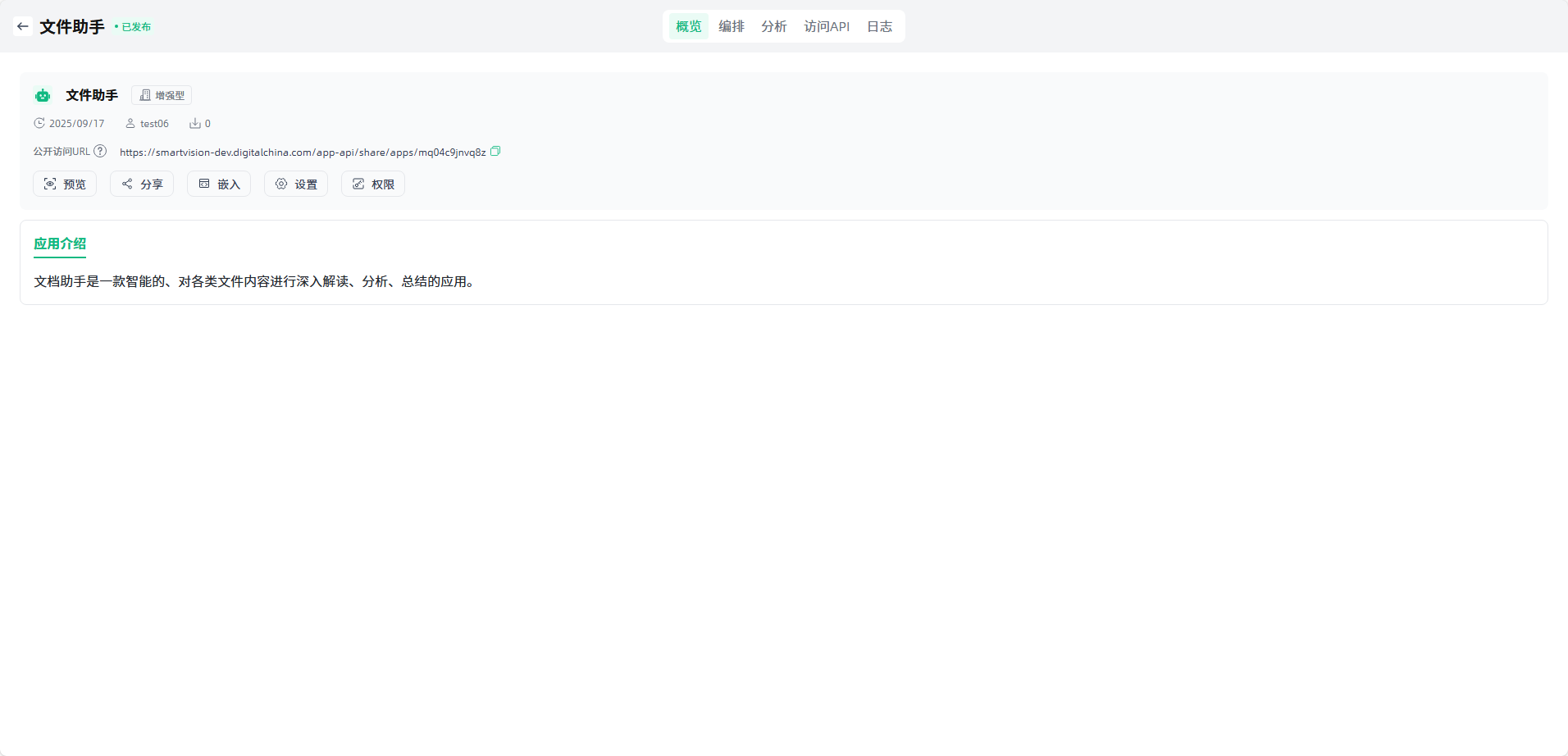Click the public share URL link
Viewport: 1568px width, 756px height.
click(x=303, y=152)
